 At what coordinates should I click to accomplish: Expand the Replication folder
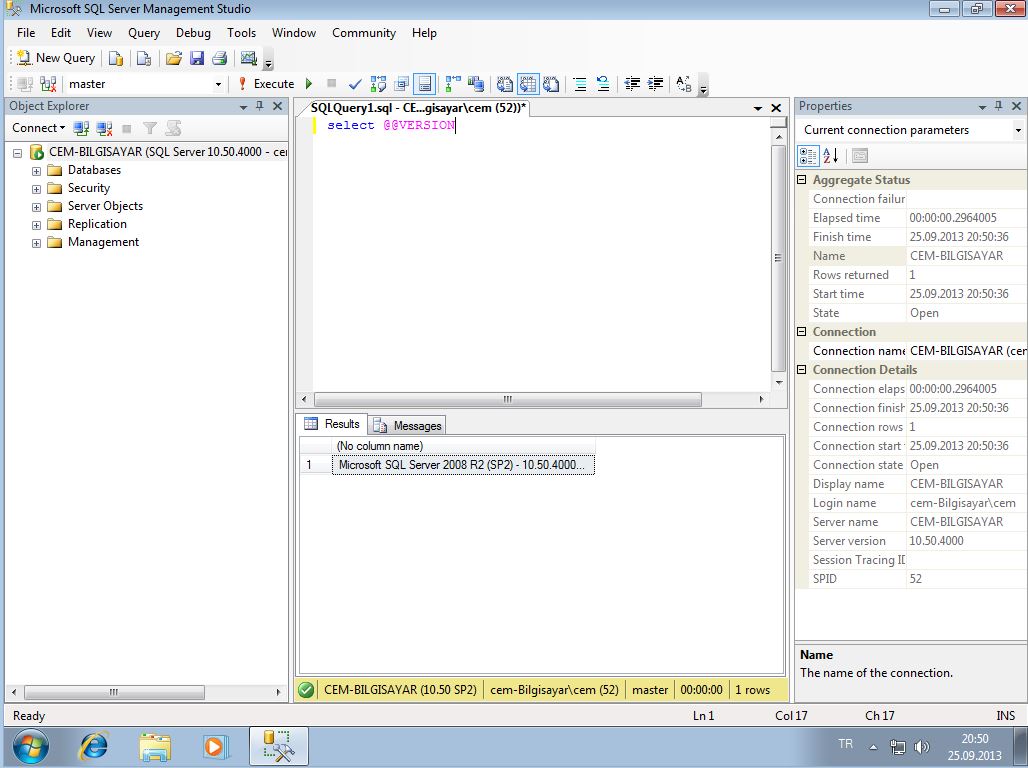coord(36,225)
